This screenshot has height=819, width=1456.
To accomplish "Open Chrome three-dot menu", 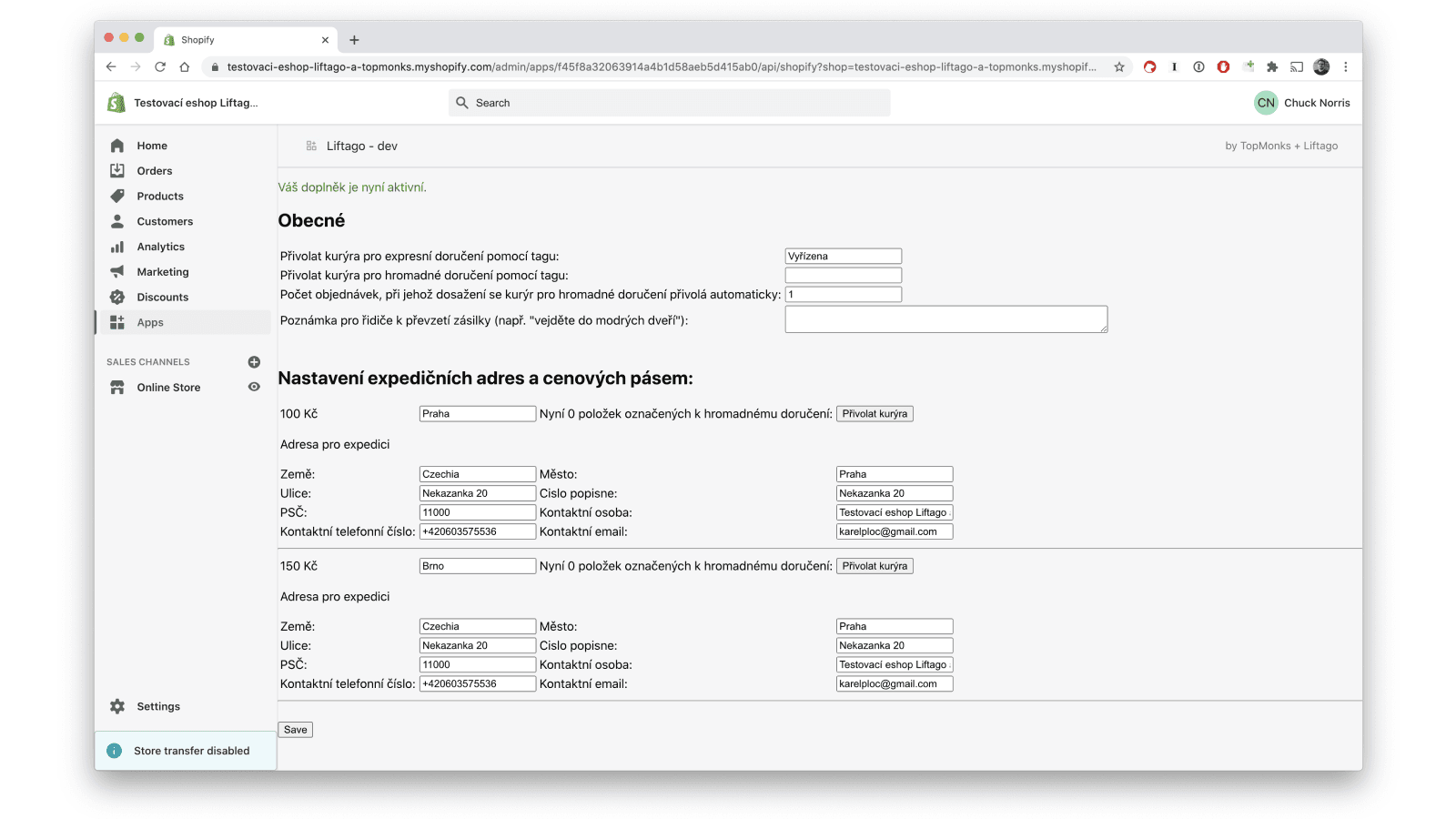I will (x=1345, y=67).
